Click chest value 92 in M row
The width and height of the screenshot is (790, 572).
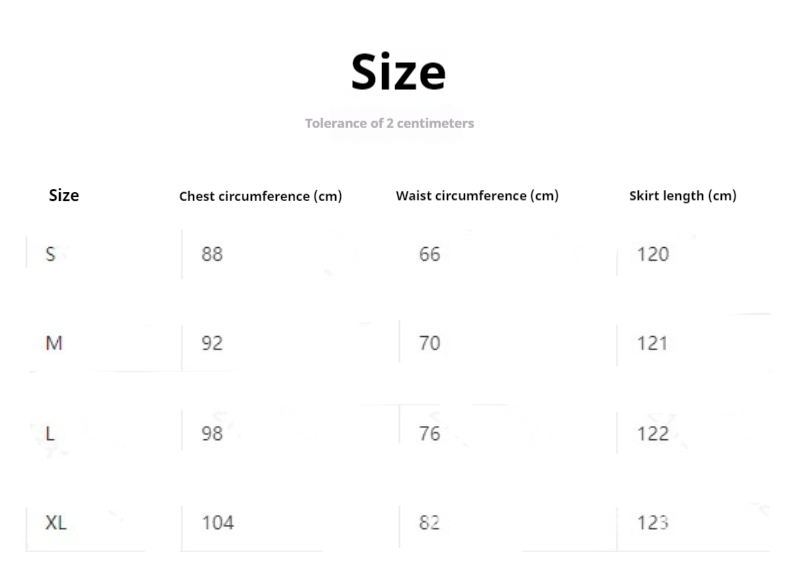point(212,343)
